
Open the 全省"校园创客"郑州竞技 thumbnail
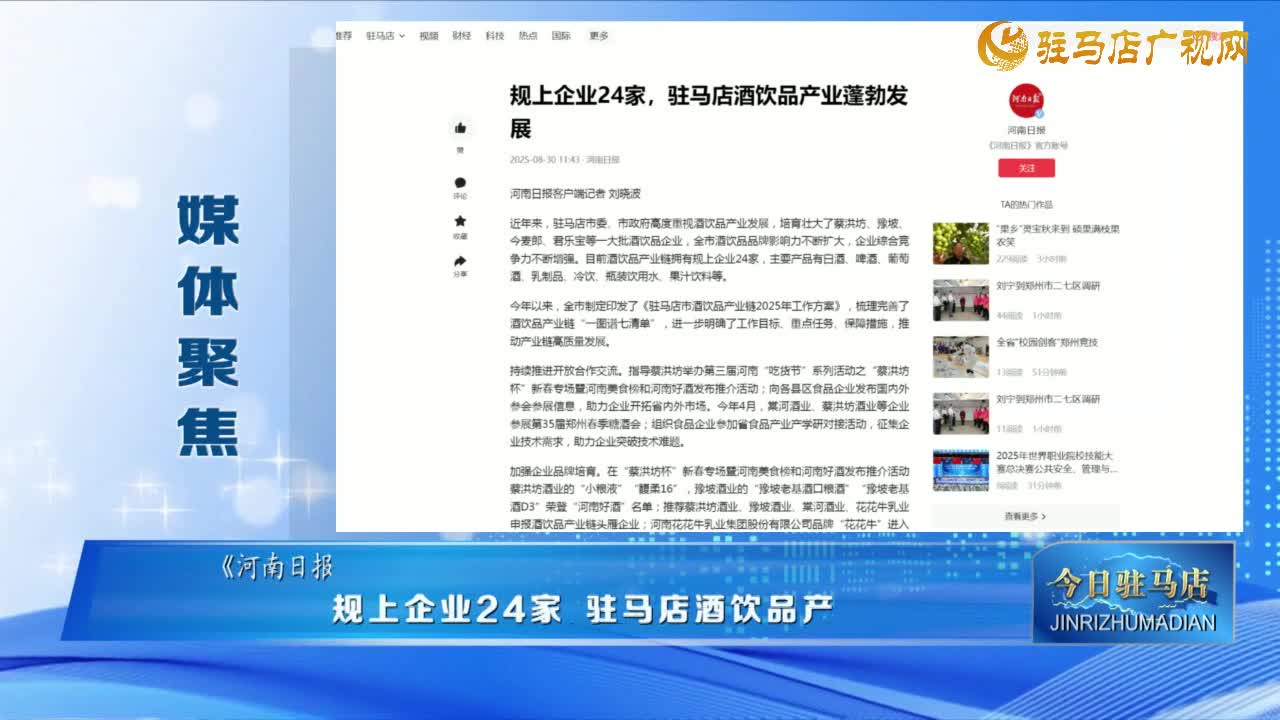click(960, 357)
